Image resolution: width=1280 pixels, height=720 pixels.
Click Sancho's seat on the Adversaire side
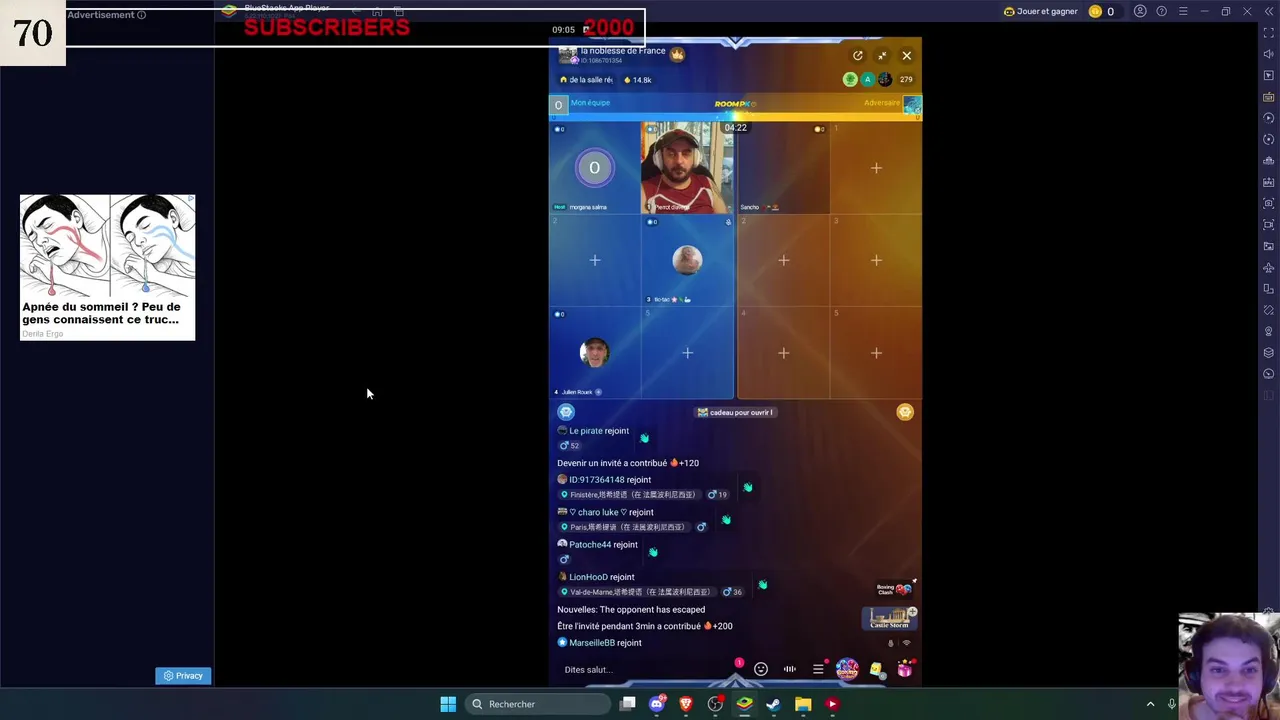(784, 168)
